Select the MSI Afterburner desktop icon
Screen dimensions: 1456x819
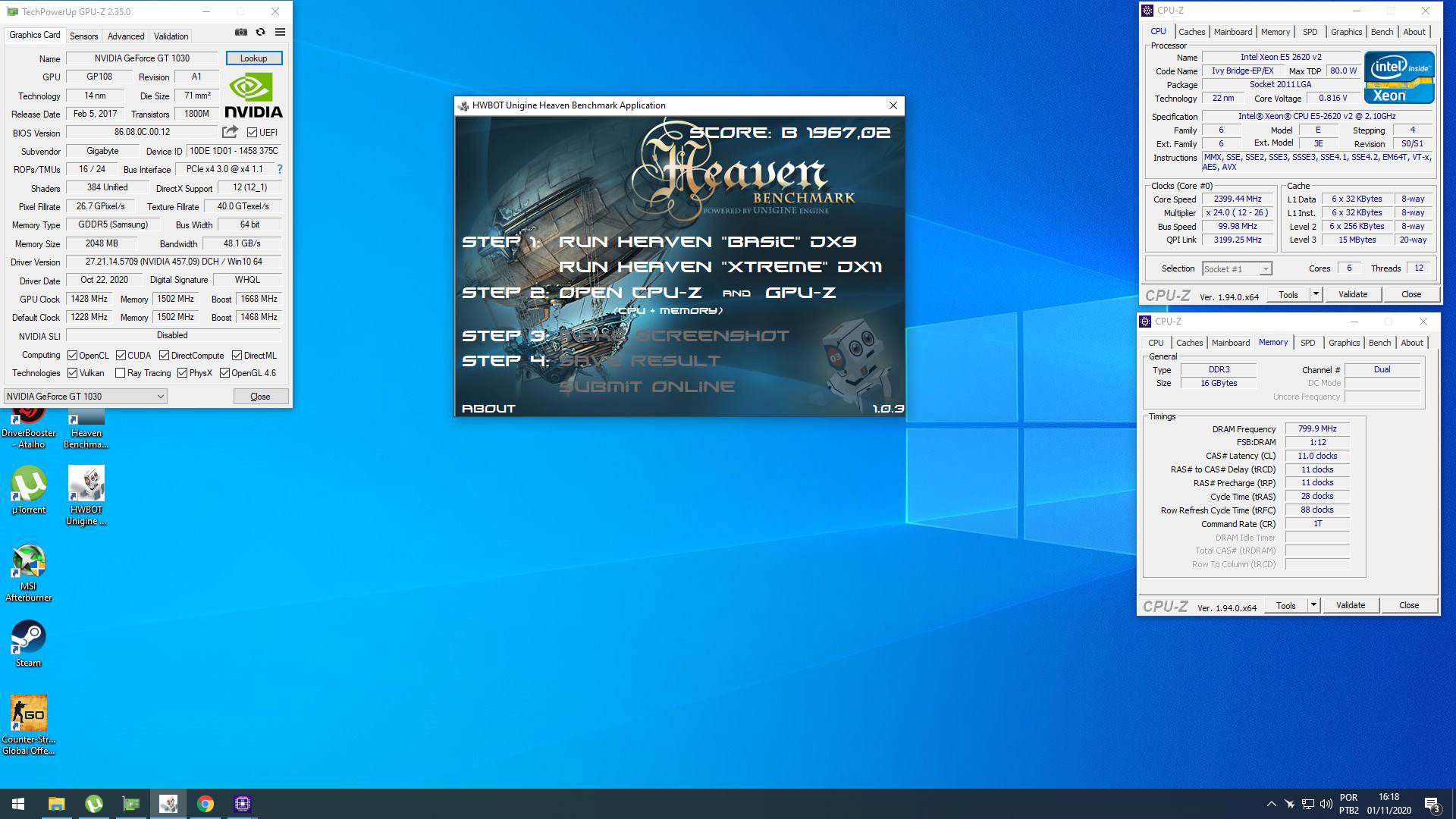(x=29, y=573)
